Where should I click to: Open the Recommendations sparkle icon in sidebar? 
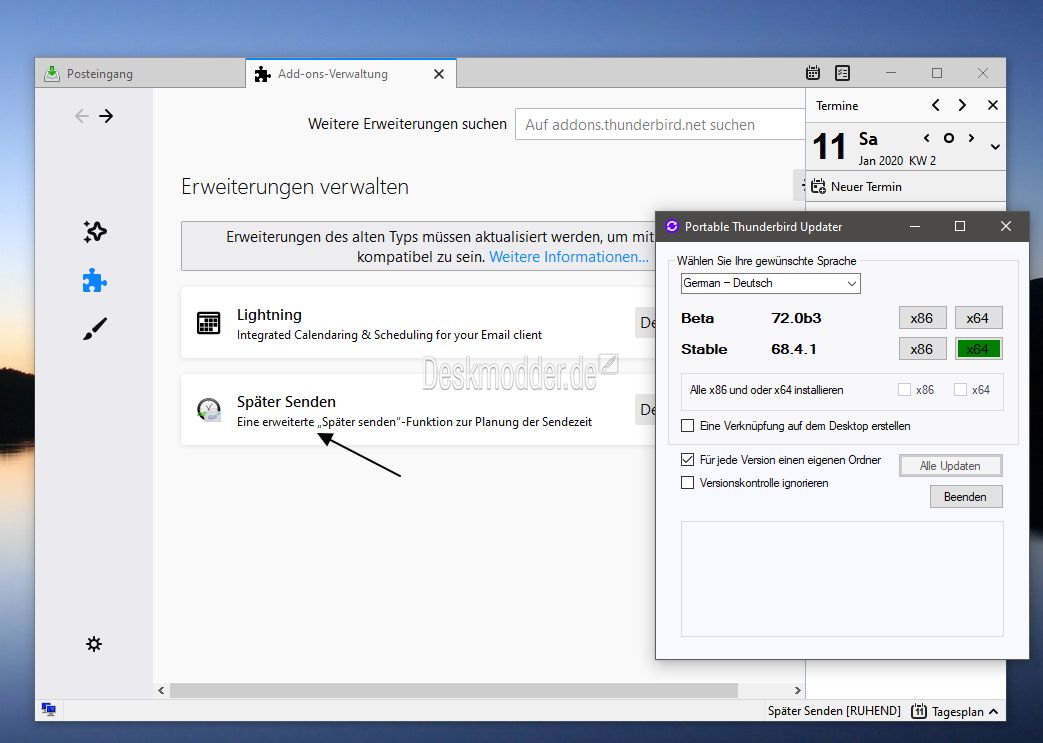(x=94, y=231)
